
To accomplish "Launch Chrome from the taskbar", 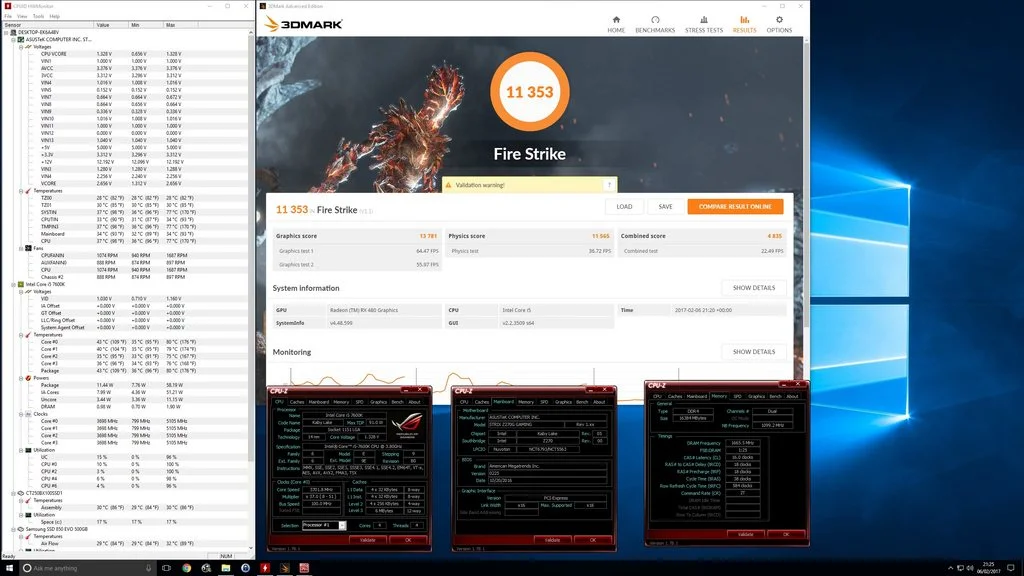I will coord(187,568).
